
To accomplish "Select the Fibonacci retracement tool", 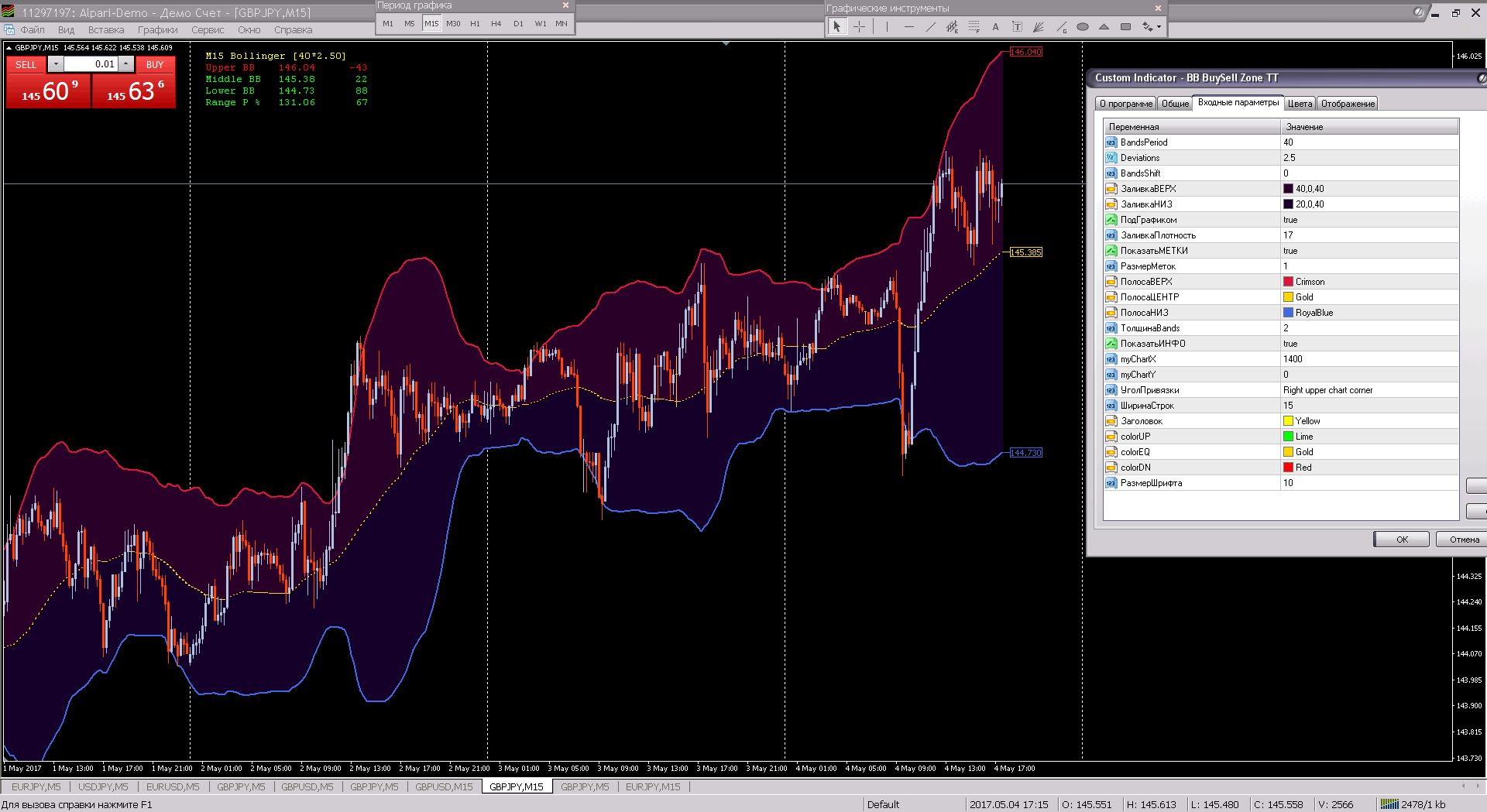I will tap(974, 27).
